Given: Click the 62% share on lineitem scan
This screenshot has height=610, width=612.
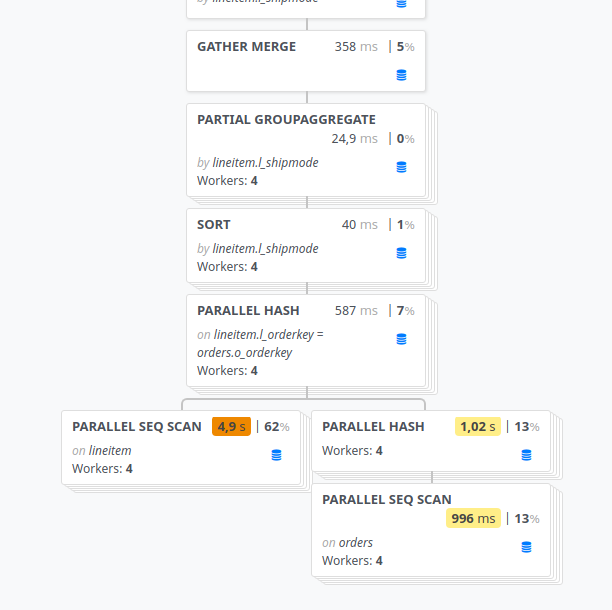Looking at the screenshot, I should 277,427.
